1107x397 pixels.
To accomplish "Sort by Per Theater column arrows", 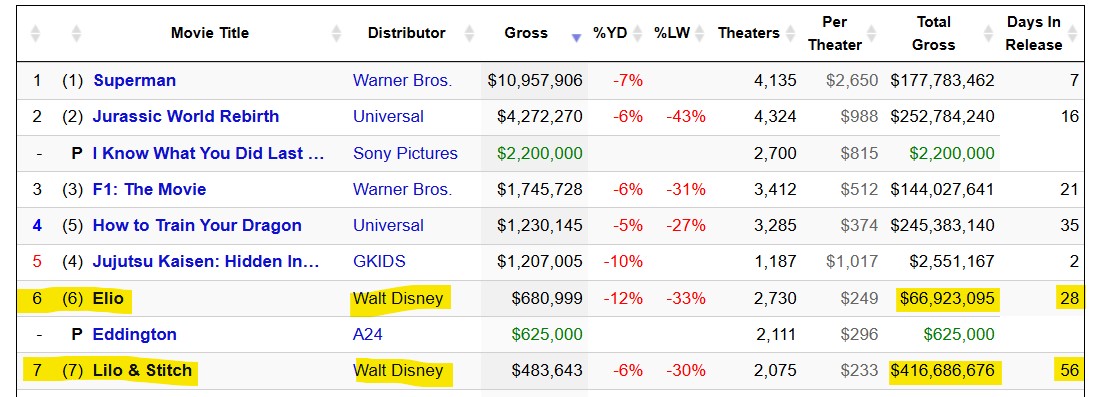I will click(871, 33).
